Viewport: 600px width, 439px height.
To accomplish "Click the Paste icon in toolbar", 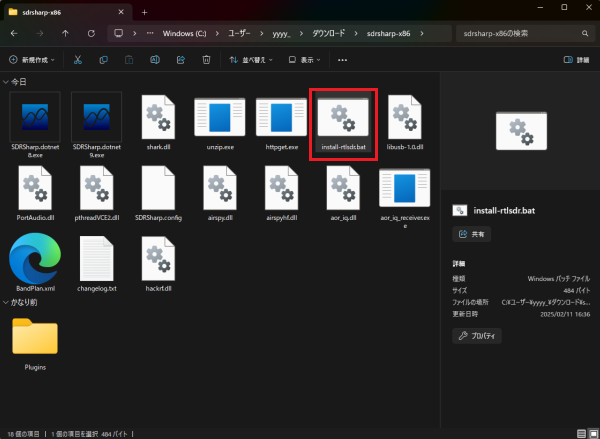I will (x=129, y=60).
